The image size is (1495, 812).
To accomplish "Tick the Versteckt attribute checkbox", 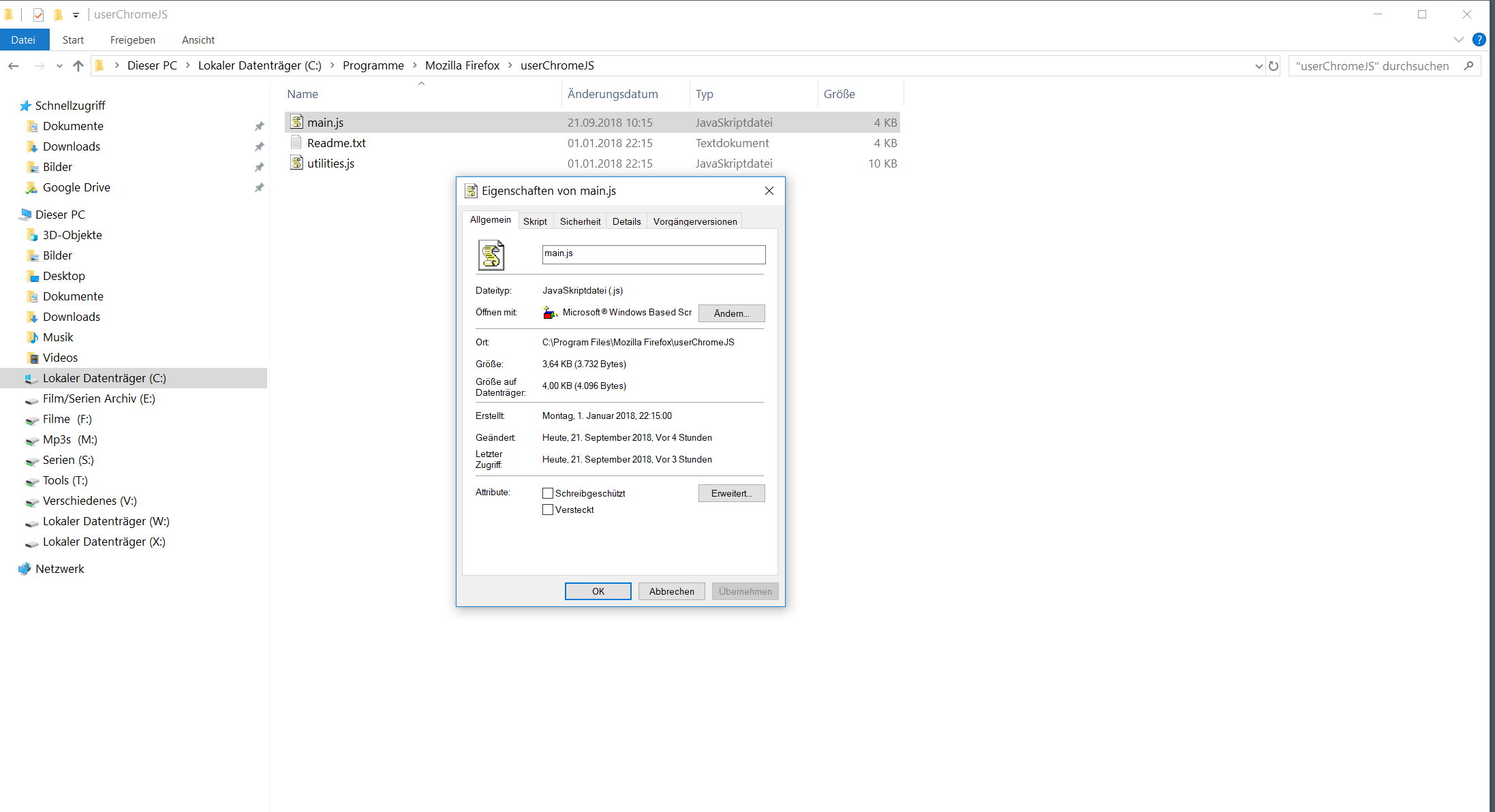I will [x=548, y=510].
